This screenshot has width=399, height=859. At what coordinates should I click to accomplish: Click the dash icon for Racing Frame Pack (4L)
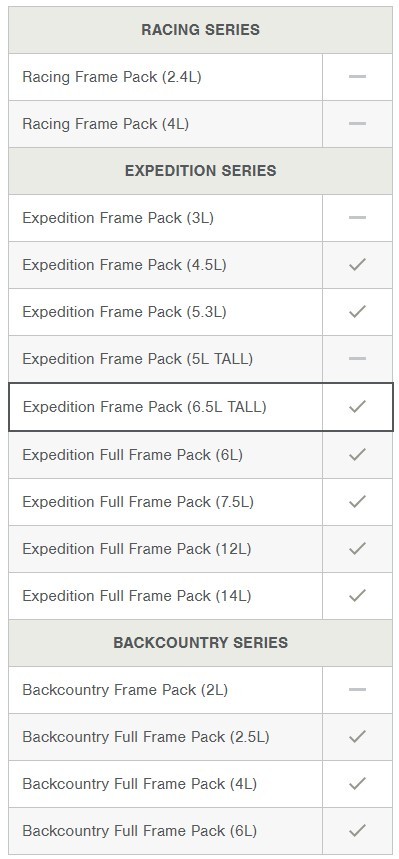(357, 124)
